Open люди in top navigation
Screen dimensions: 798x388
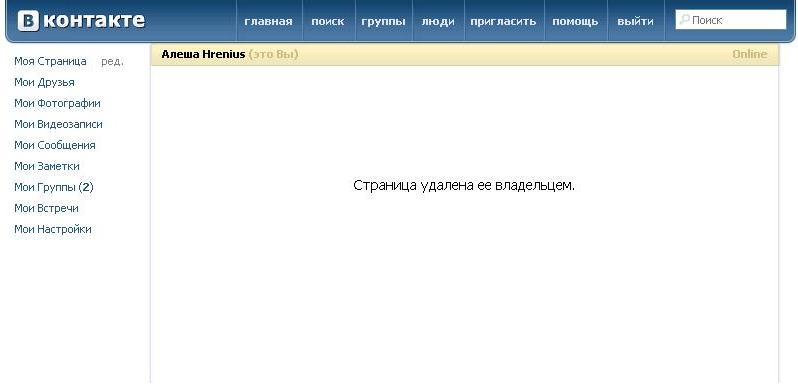click(x=438, y=21)
